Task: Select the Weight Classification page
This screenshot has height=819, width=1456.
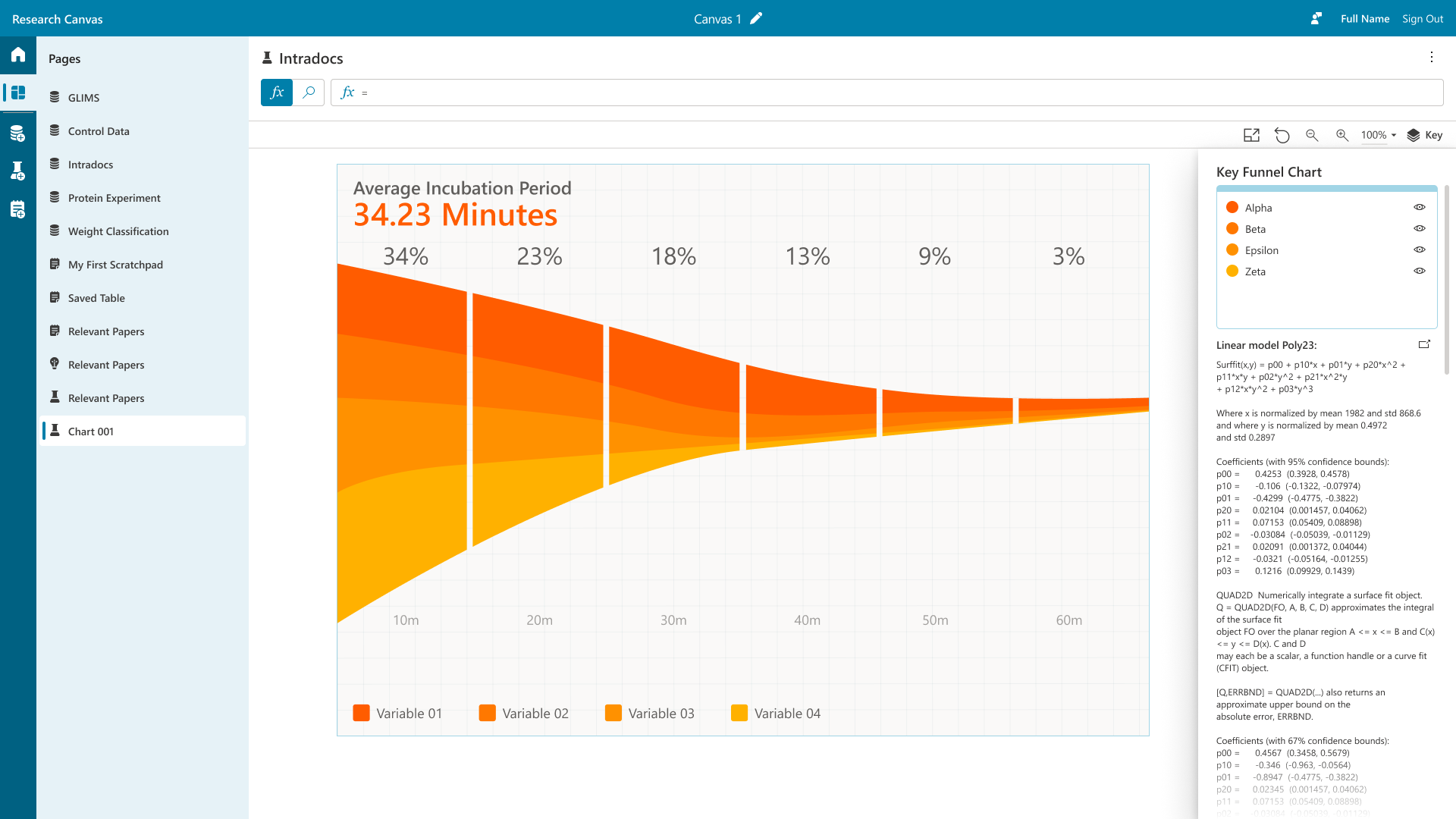Action: (118, 231)
